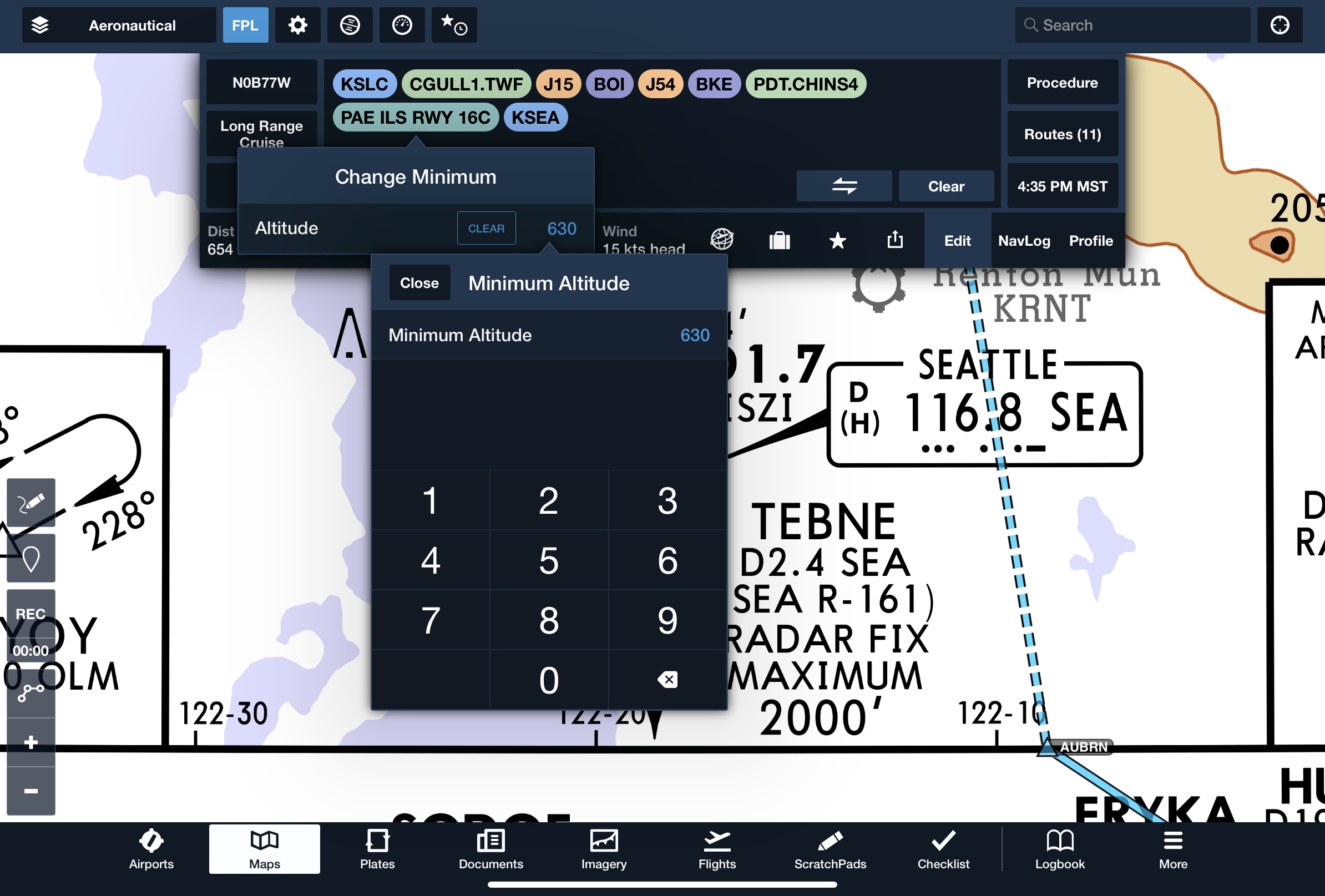
Task: Toggle the FPL flight plan panel
Action: click(245, 25)
